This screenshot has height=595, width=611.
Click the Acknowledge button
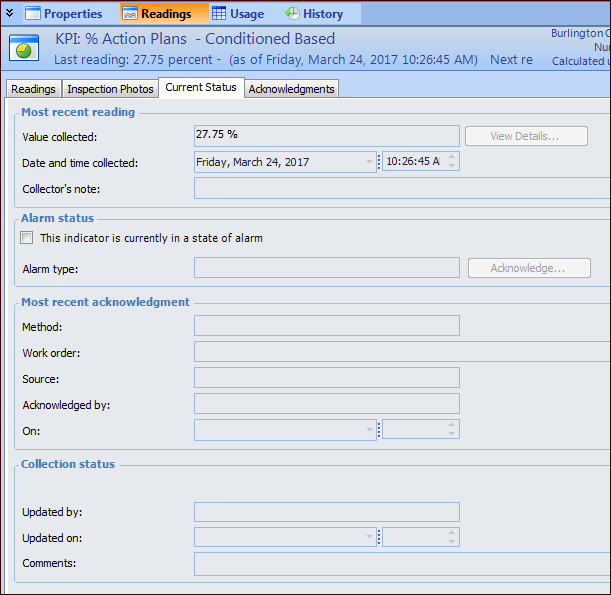(529, 268)
